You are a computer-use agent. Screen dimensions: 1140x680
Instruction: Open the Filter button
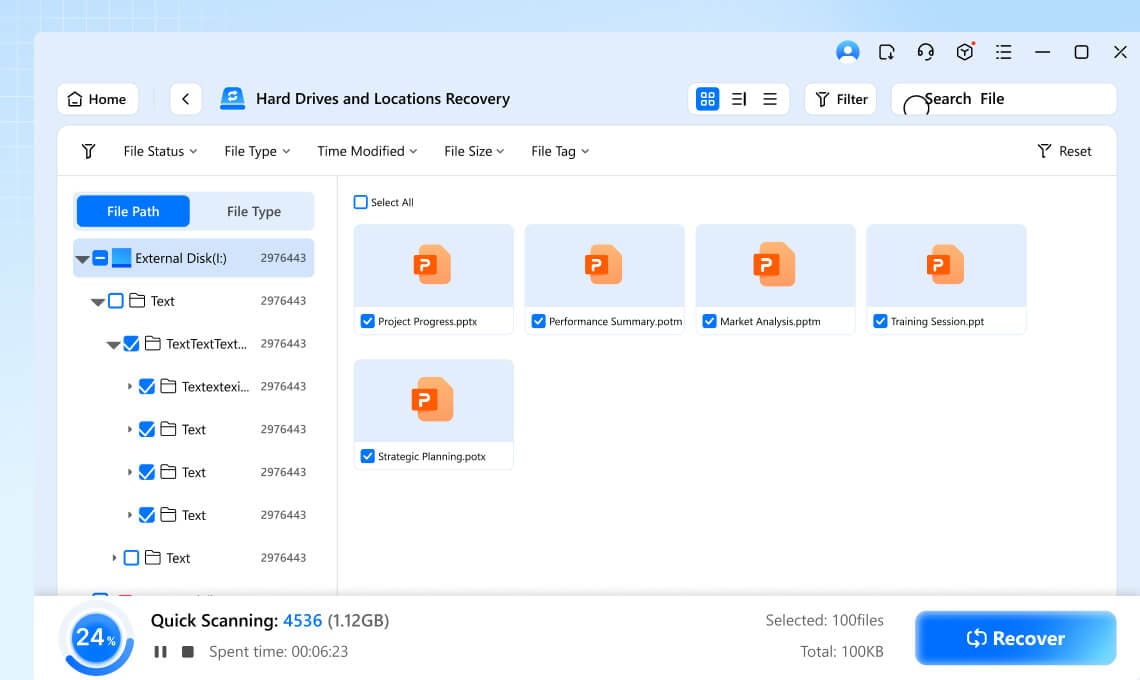tap(840, 99)
